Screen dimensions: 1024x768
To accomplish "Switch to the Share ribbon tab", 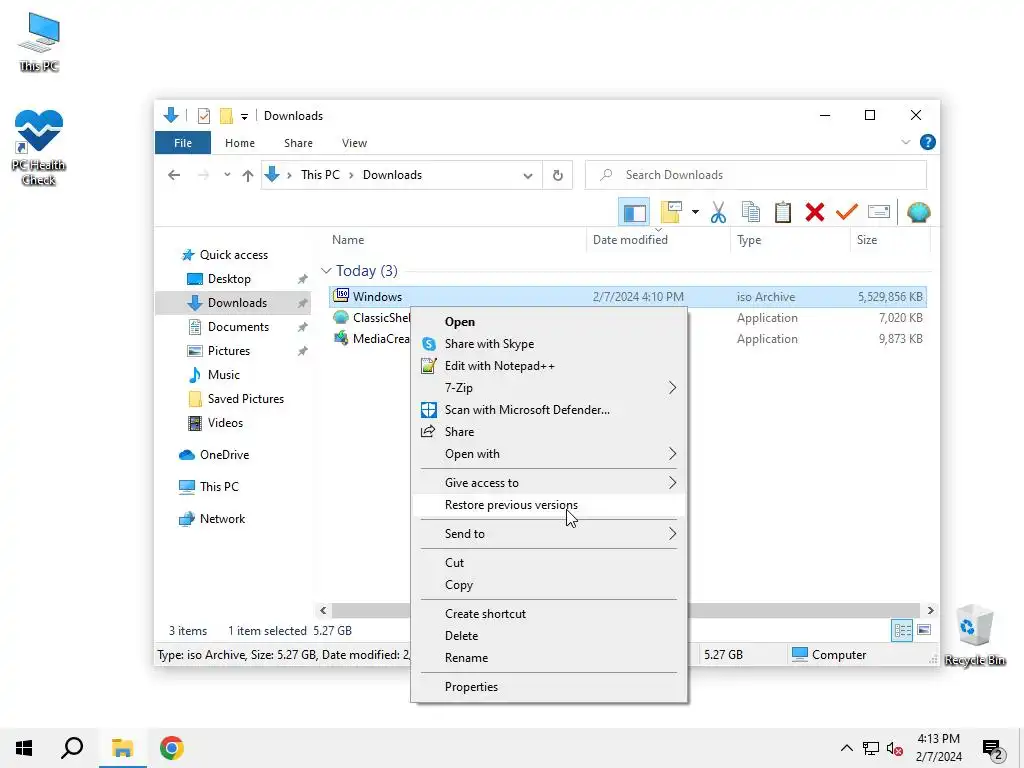I will 298,143.
